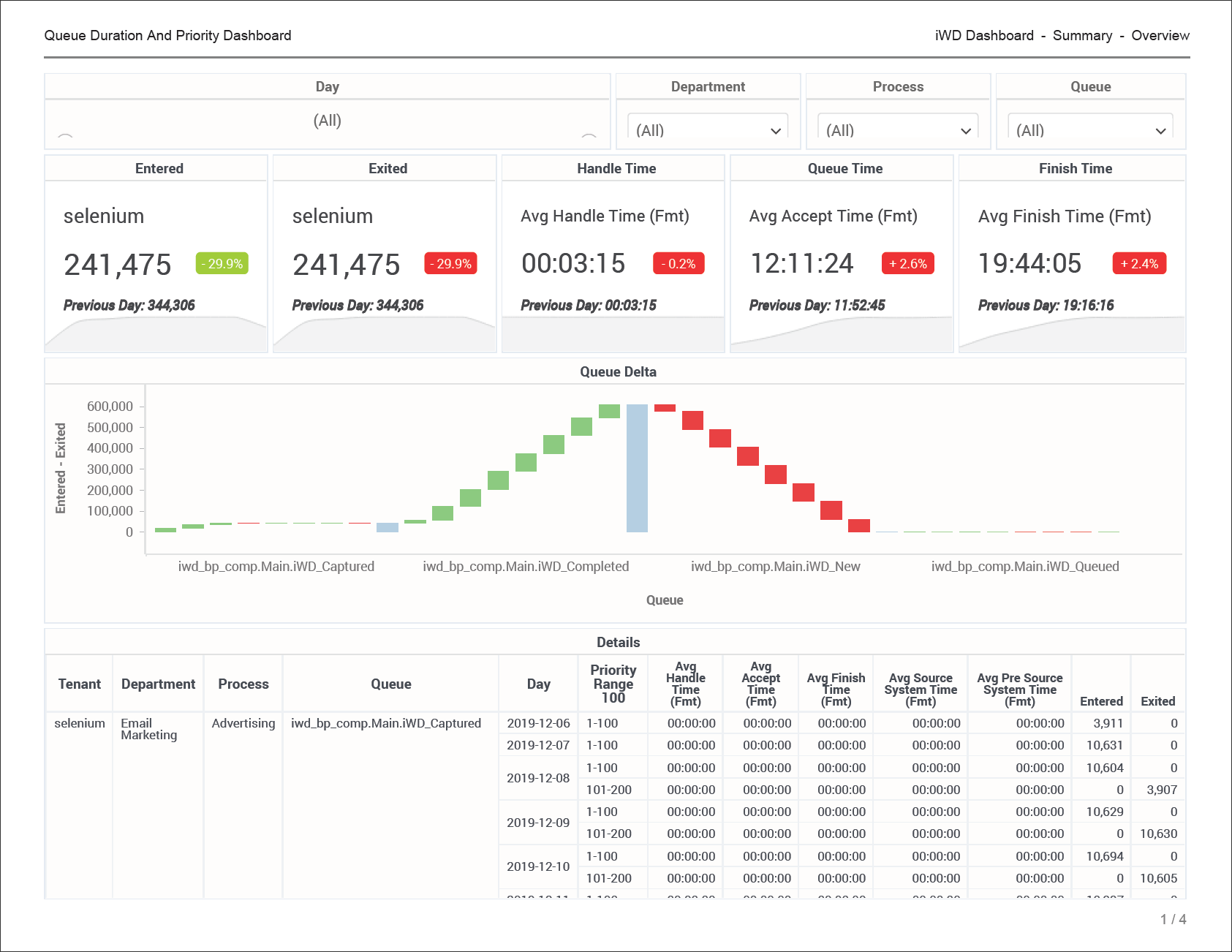The width and height of the screenshot is (1232, 952).
Task: Click the +2.6% Queue Time badge
Action: pyautogui.click(x=907, y=264)
